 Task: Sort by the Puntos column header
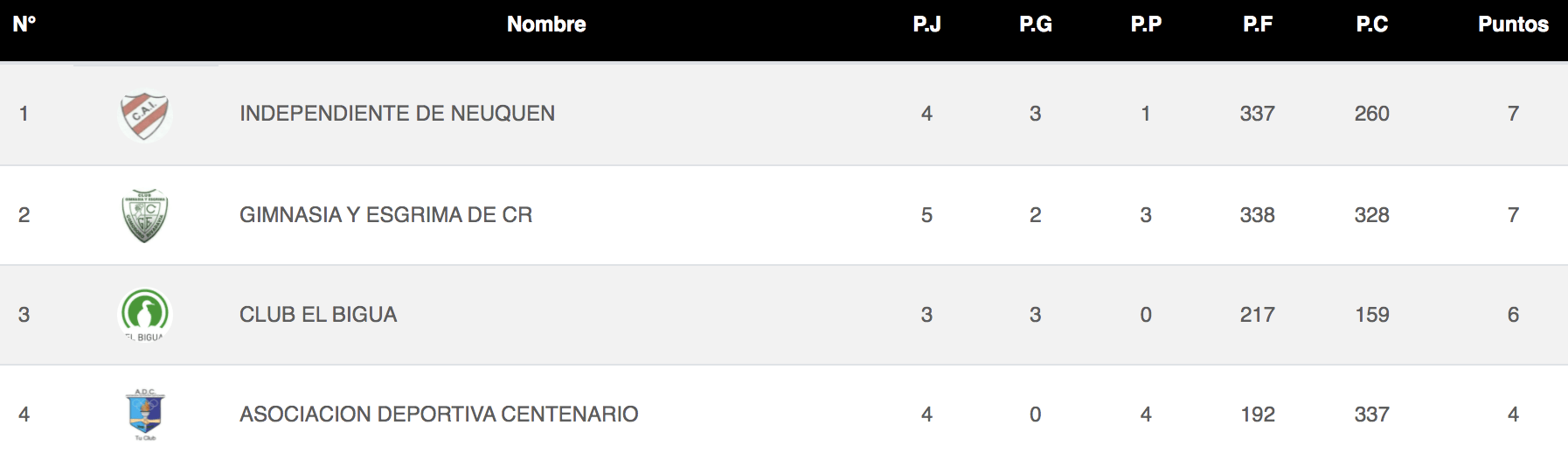click(x=1513, y=24)
